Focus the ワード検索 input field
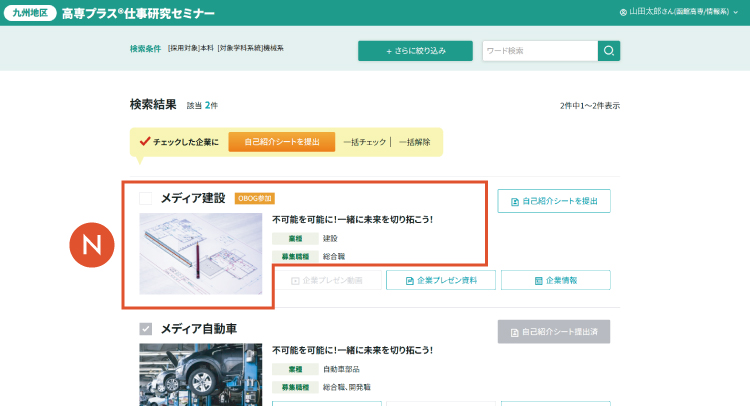This screenshot has width=750, height=406. [539, 51]
